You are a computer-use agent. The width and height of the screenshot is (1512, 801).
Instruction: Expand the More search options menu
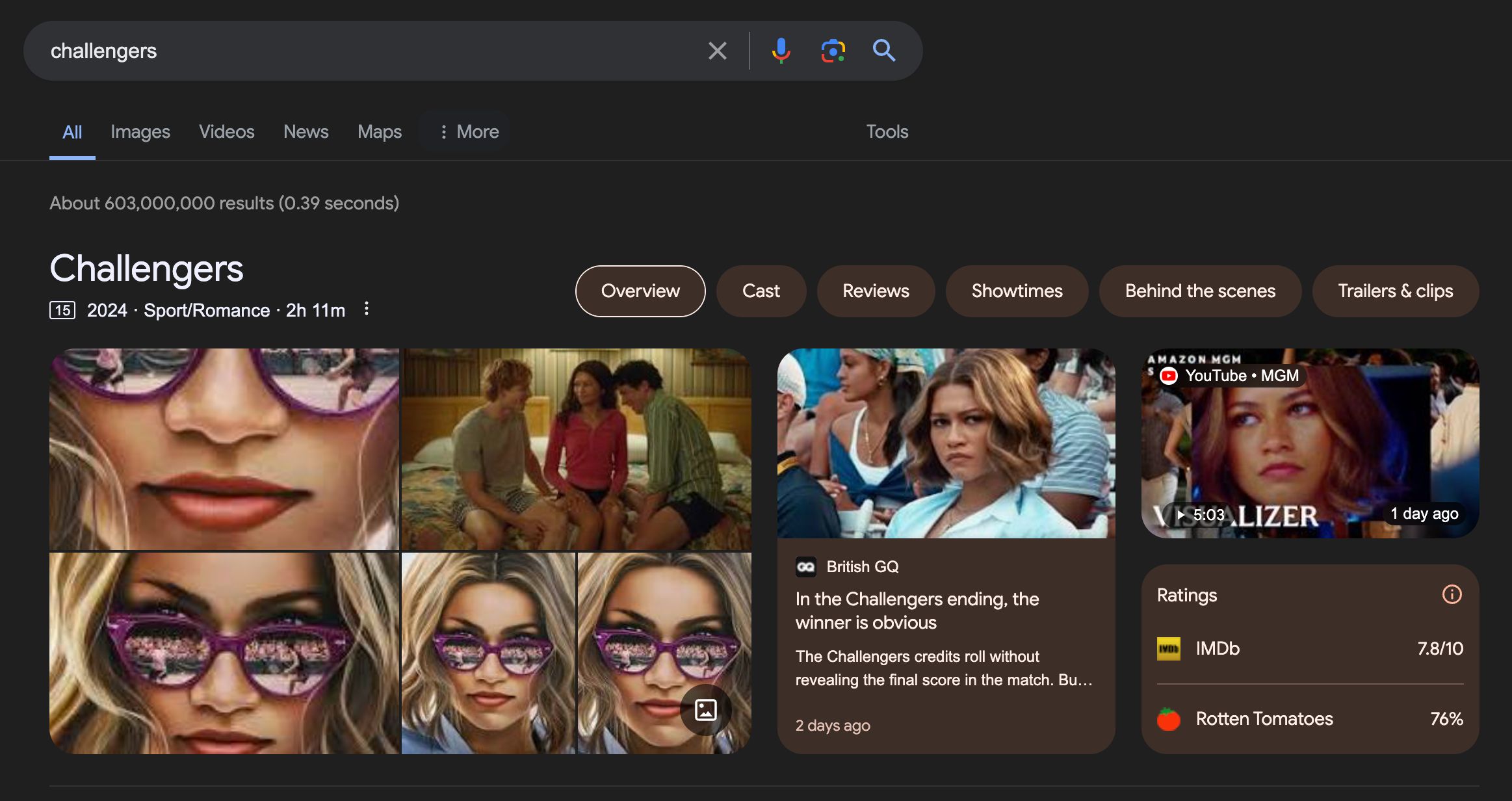coord(469,132)
